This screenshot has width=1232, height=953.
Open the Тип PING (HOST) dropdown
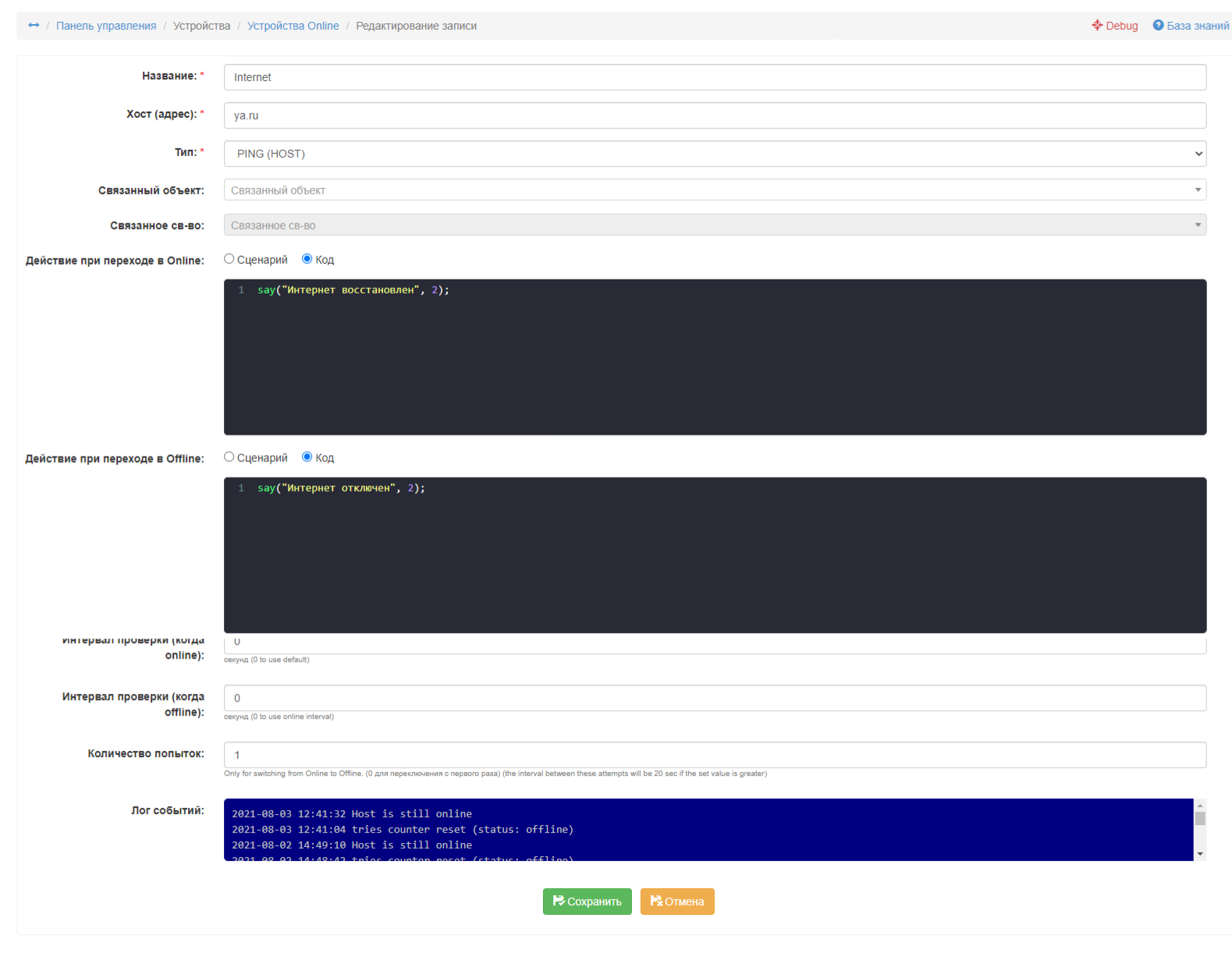coord(714,154)
